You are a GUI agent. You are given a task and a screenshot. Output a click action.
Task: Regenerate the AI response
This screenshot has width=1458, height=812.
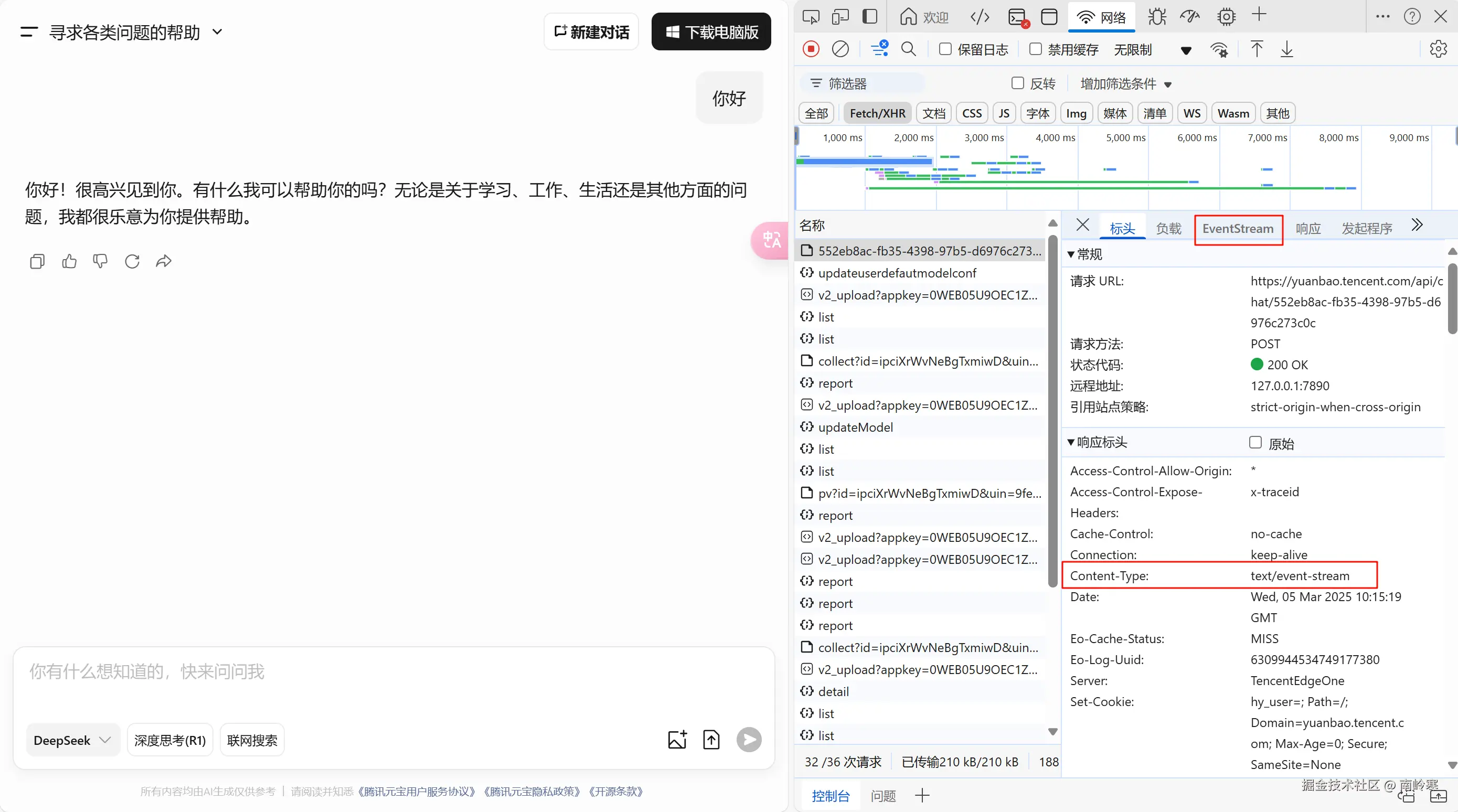(132, 261)
